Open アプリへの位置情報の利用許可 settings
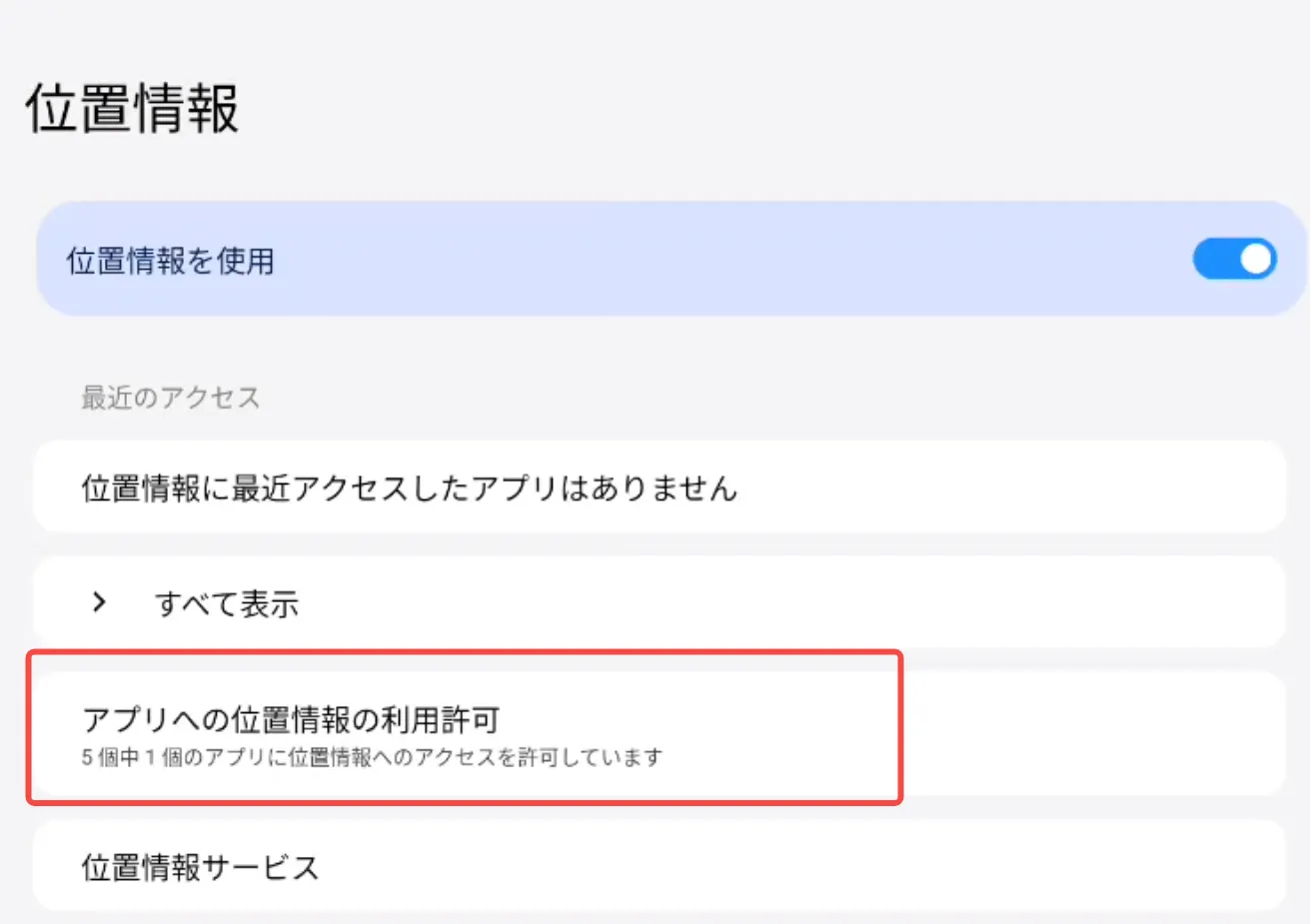This screenshot has width=1310, height=924. (x=290, y=719)
